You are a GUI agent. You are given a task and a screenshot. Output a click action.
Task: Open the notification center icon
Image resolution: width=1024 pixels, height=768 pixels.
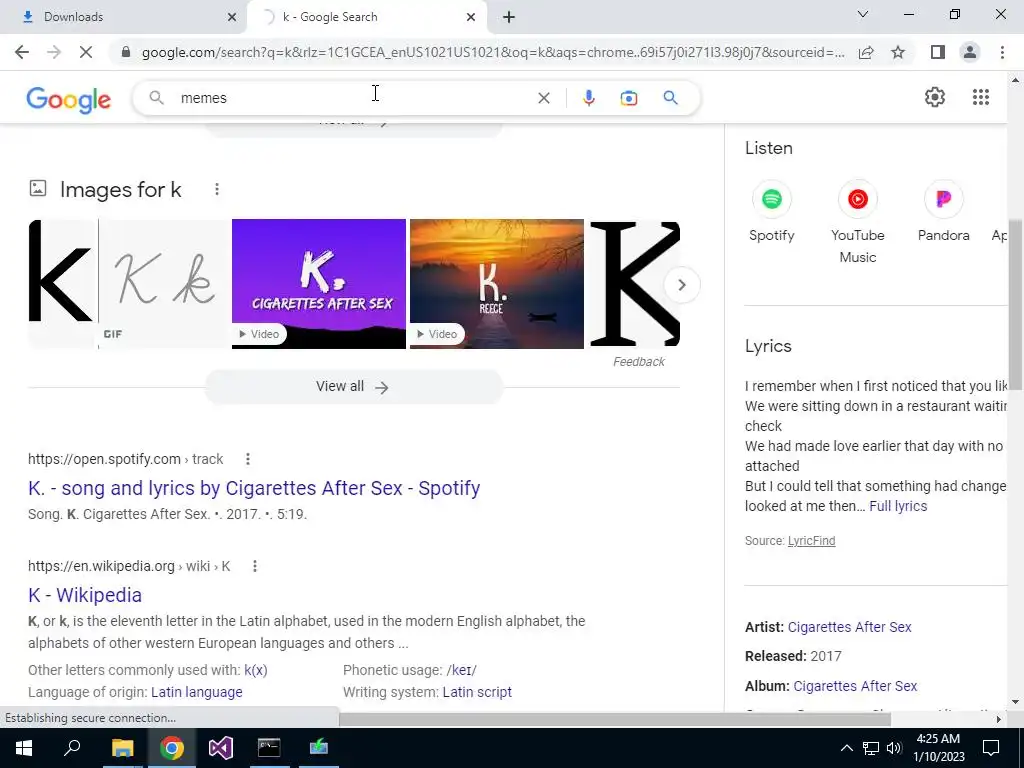pyautogui.click(x=991, y=748)
